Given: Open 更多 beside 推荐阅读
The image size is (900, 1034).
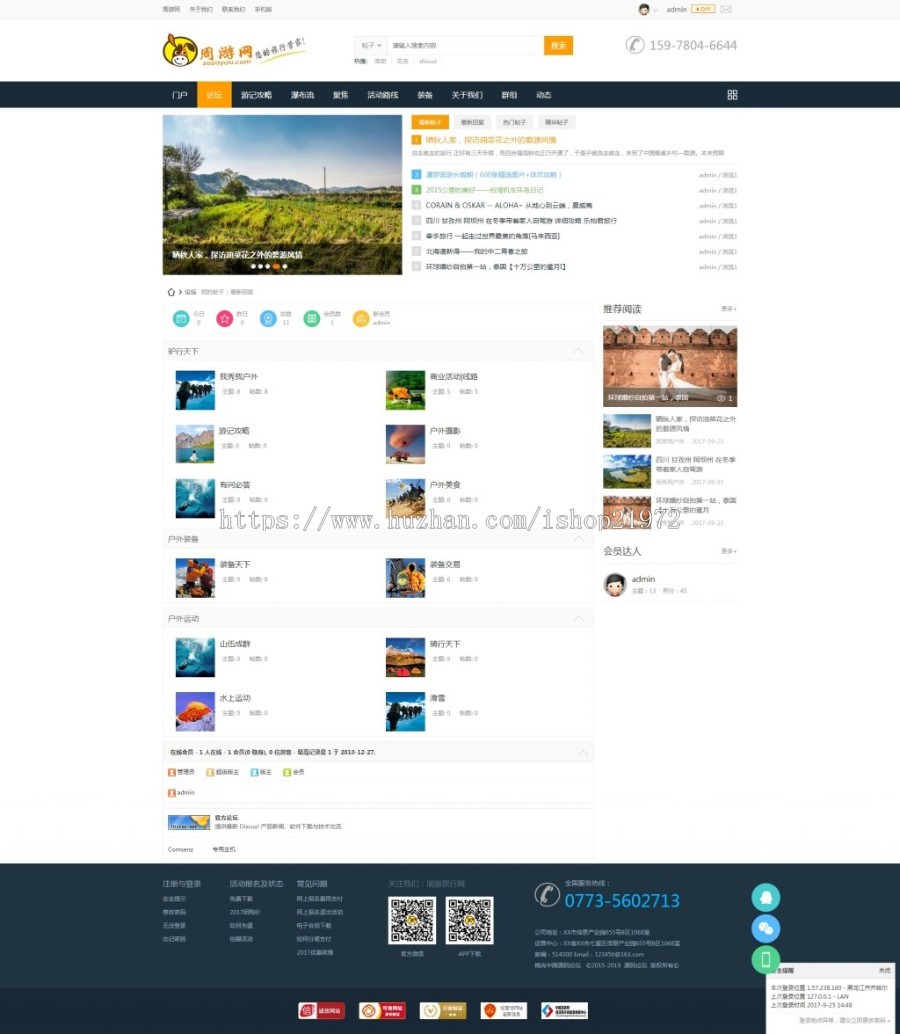Looking at the screenshot, I should click(x=729, y=309).
